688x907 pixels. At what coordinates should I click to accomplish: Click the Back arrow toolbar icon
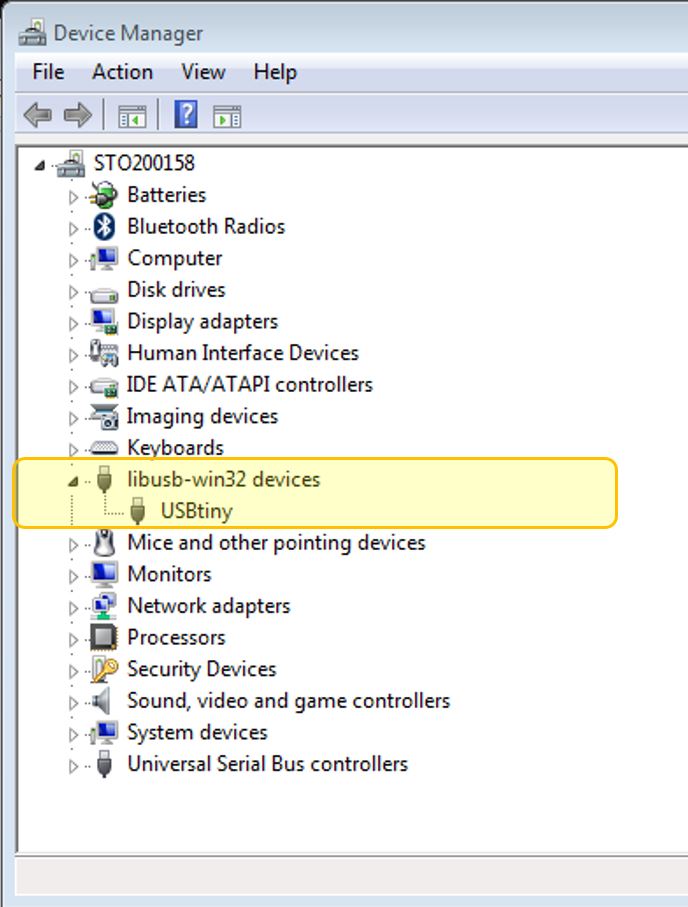38,115
